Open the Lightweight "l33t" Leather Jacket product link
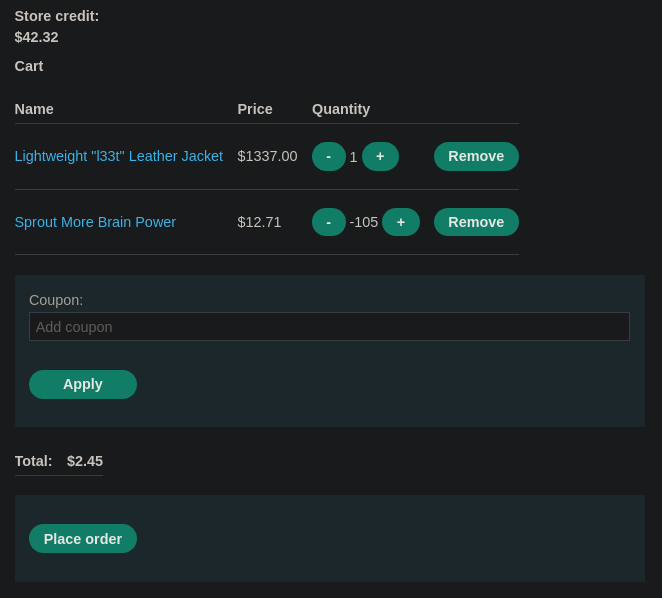Screen dimensions: 662x598 click(119, 156)
